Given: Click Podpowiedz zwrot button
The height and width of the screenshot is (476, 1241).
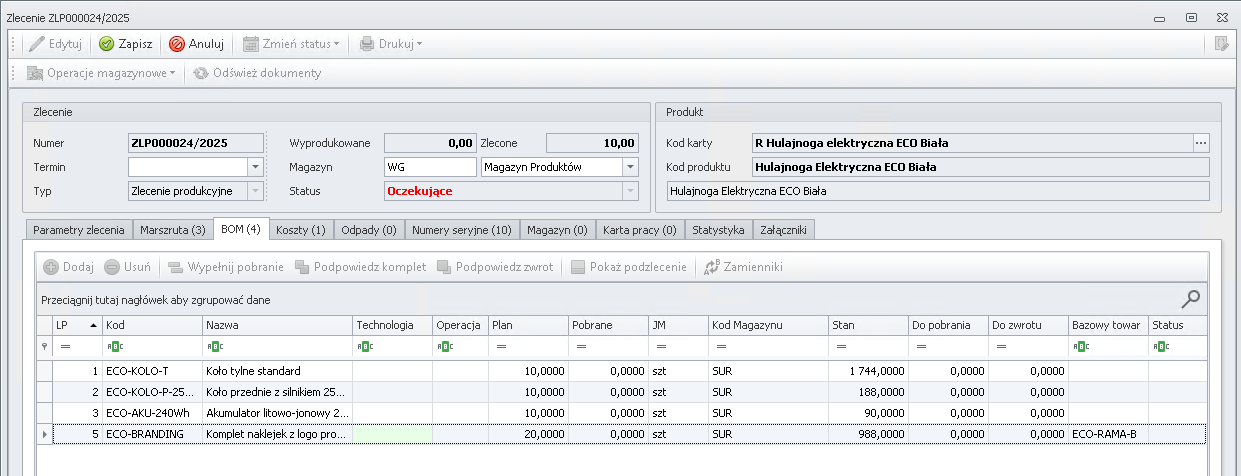Looking at the screenshot, I should point(495,267).
